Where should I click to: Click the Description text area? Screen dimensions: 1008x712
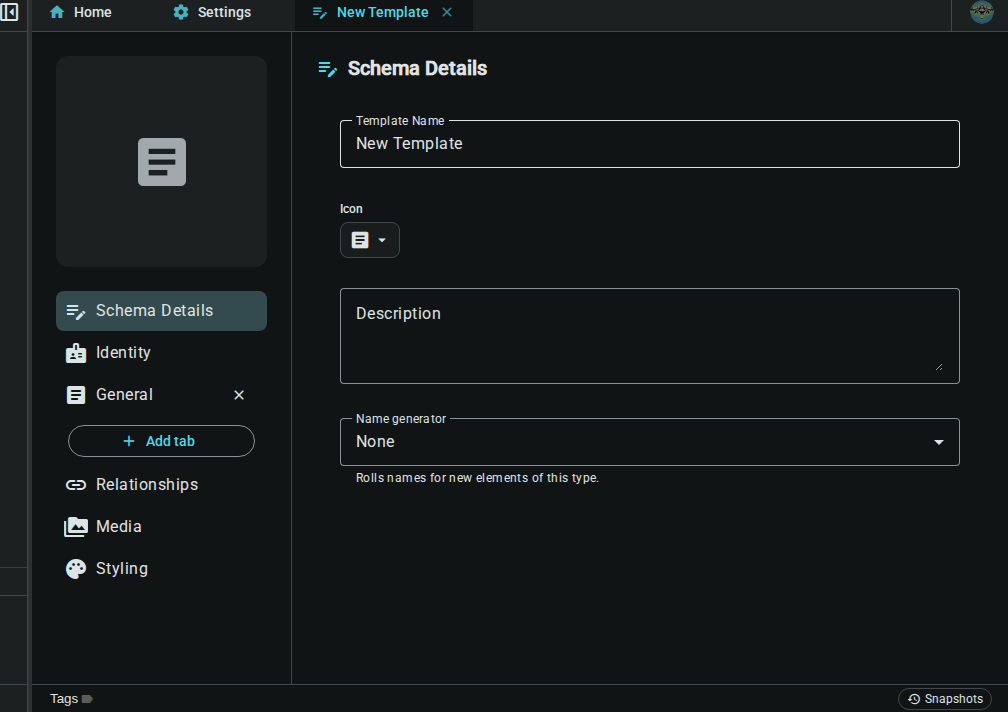[649, 336]
